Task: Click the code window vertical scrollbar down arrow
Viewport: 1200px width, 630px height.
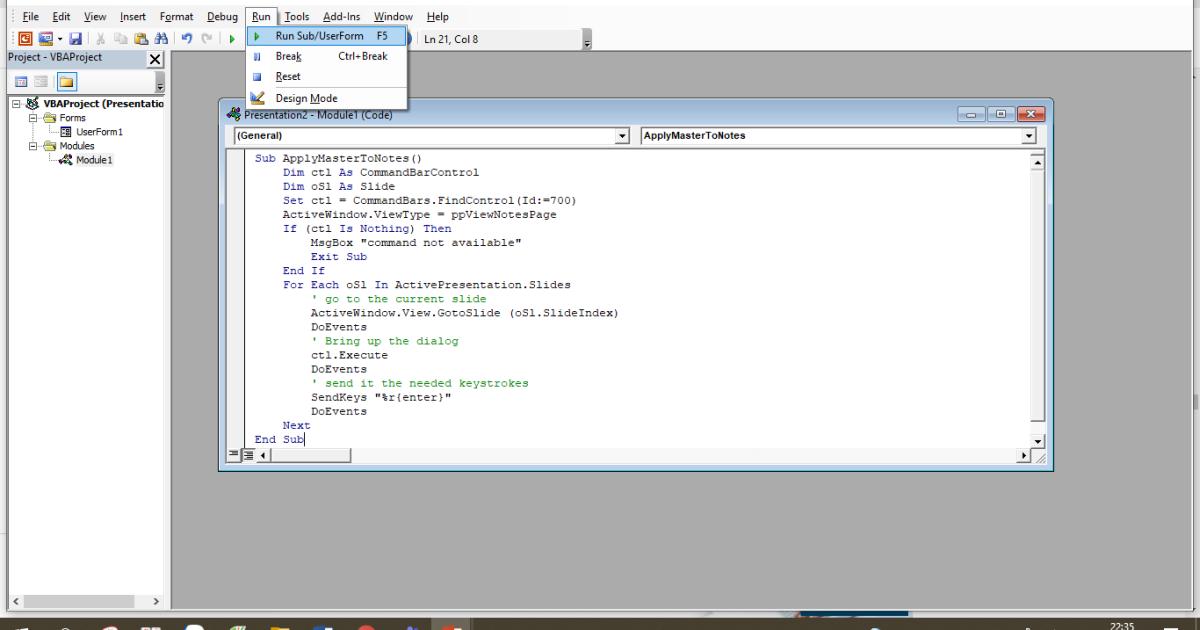Action: pyautogui.click(x=1037, y=441)
